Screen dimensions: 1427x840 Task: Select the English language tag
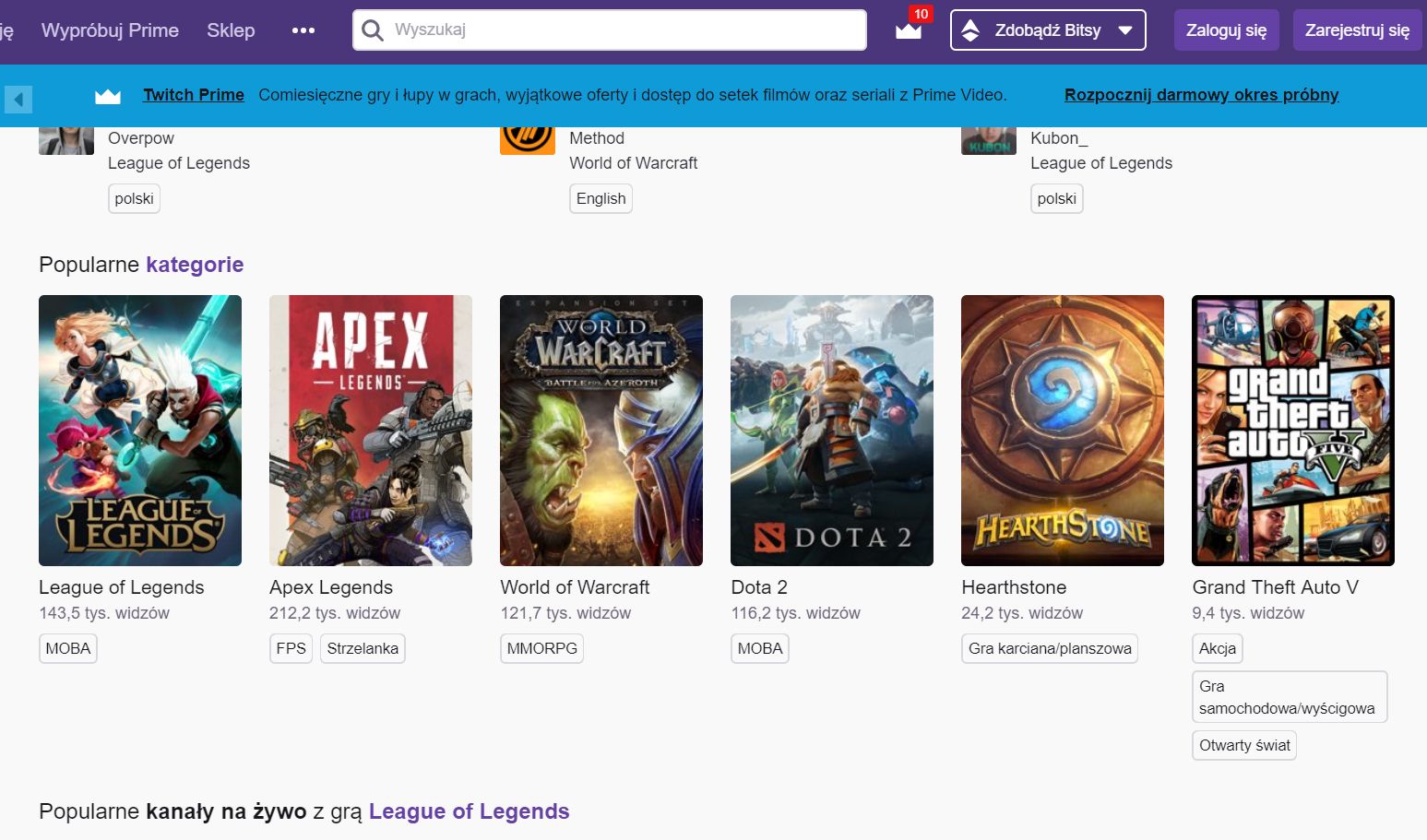coord(601,198)
